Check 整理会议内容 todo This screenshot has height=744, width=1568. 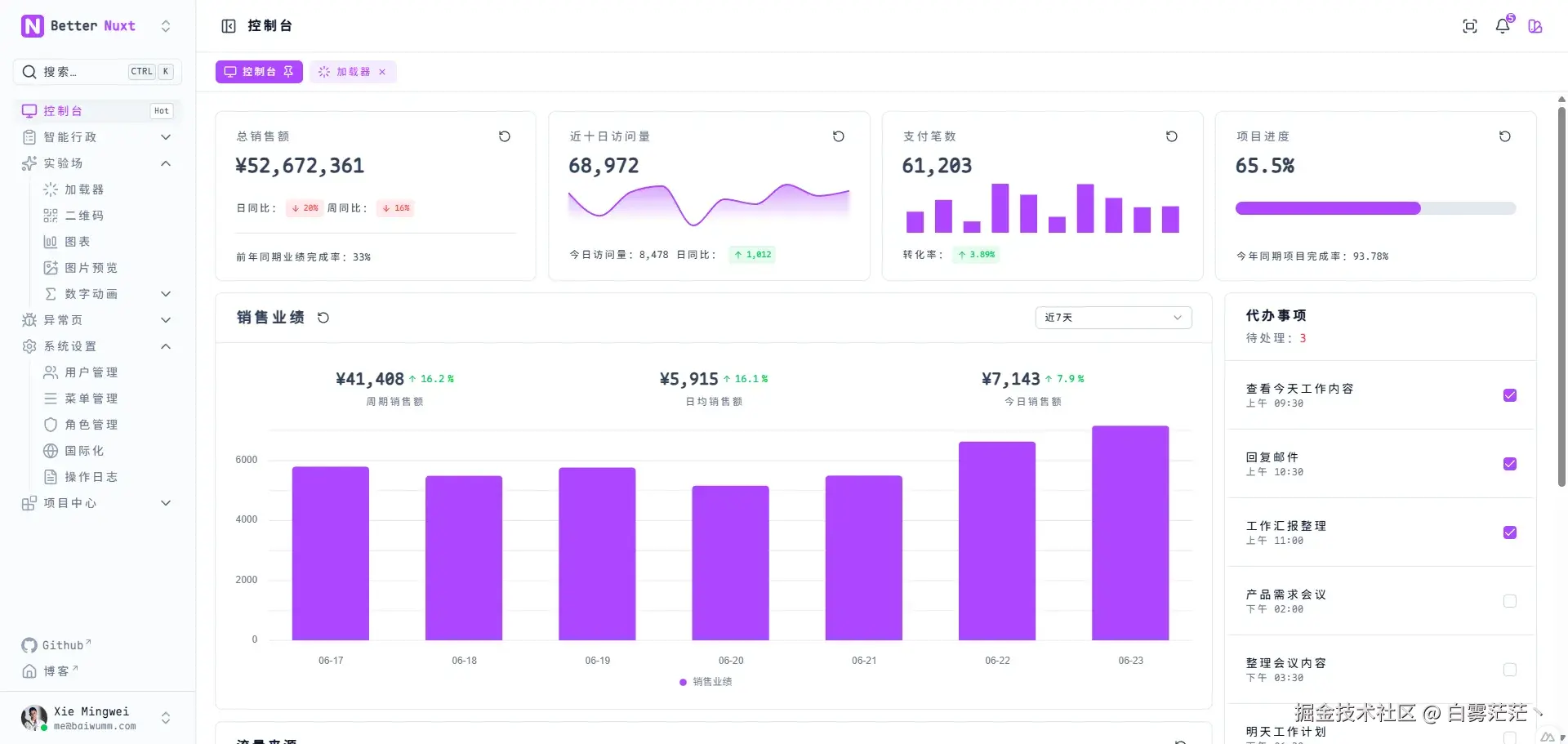(x=1510, y=670)
